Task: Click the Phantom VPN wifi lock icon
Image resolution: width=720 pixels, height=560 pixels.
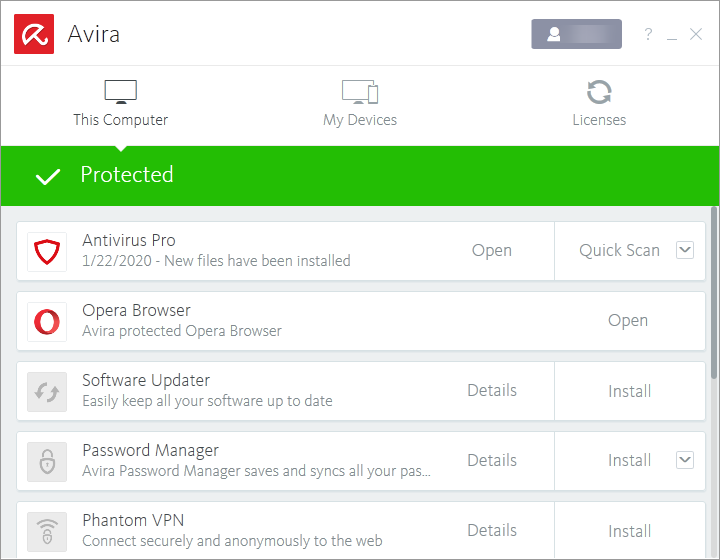Action: coord(47,532)
